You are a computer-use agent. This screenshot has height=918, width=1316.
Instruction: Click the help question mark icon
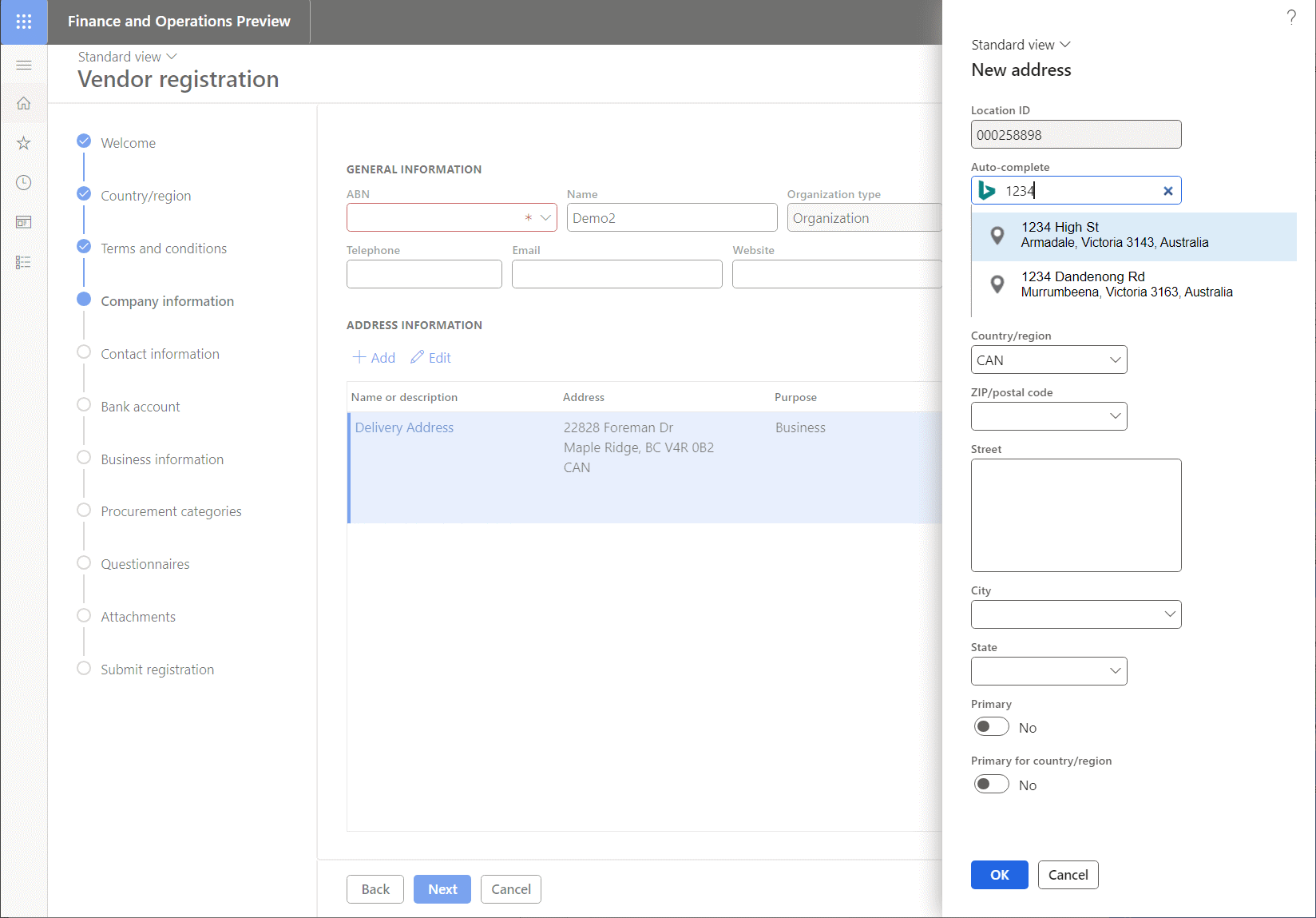tap(1291, 18)
